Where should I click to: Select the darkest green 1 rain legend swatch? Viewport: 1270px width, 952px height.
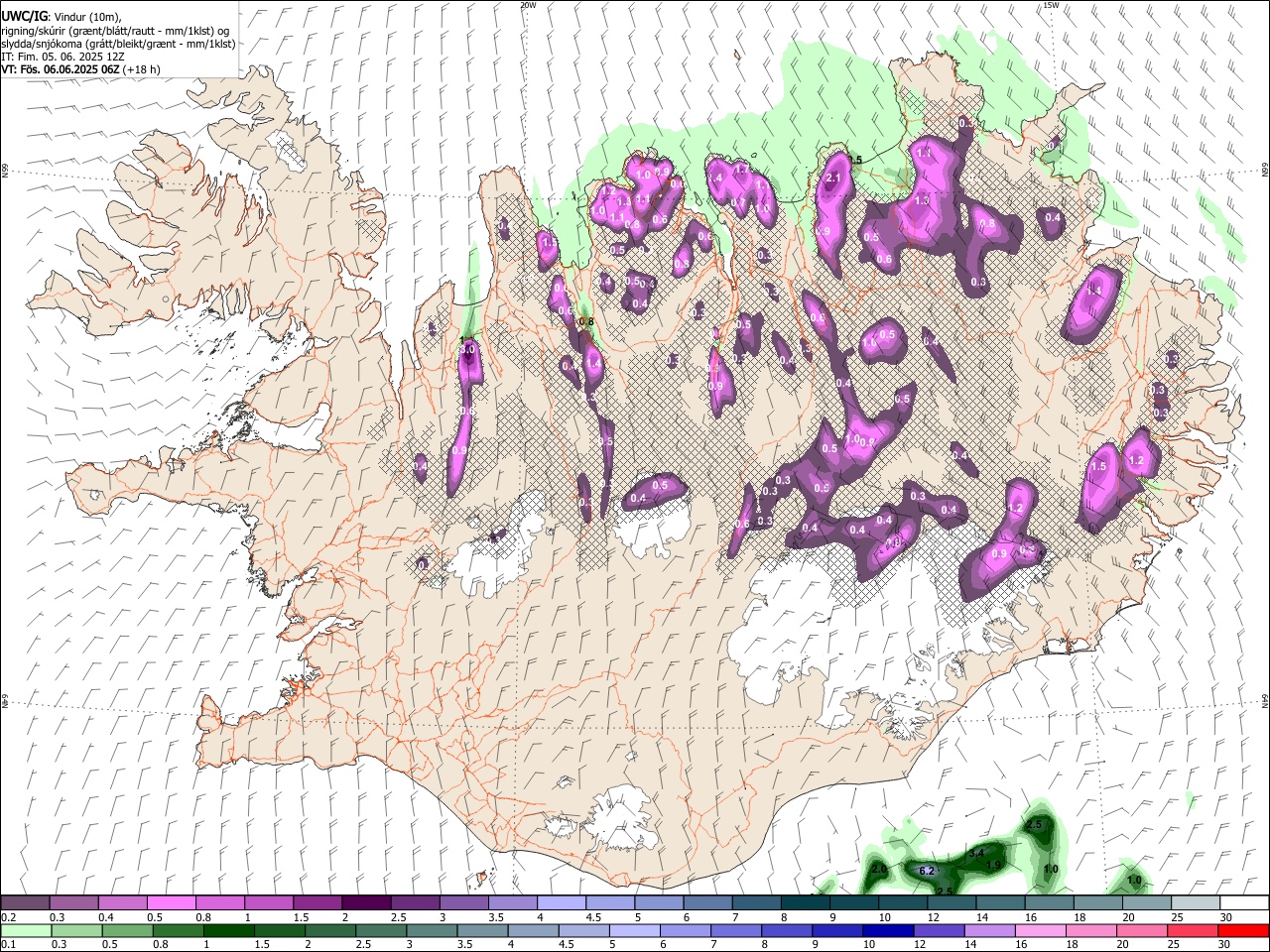(228, 930)
